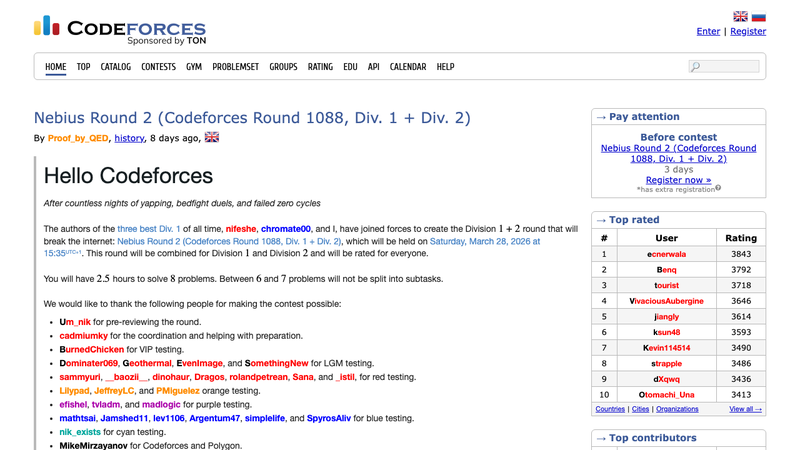Open SpyrosAliv profile link
Image resolution: width=800 pixels, height=450 pixels.
329,418
